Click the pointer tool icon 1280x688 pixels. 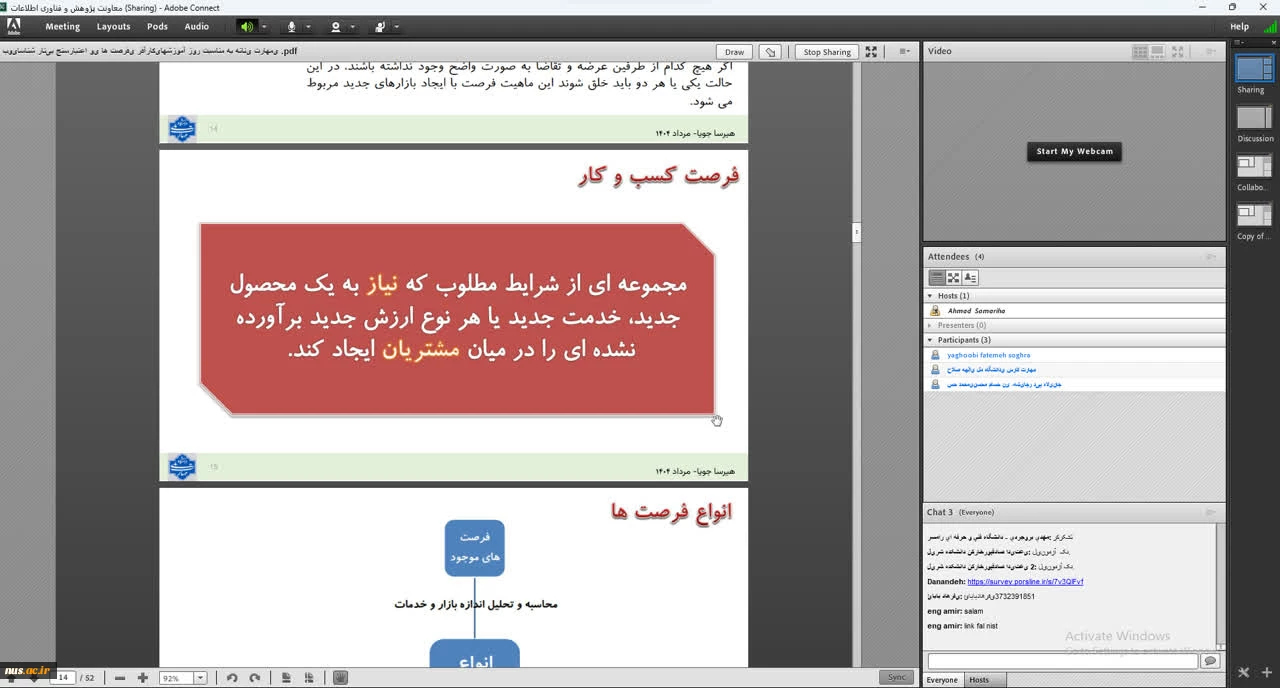pyautogui.click(x=769, y=52)
